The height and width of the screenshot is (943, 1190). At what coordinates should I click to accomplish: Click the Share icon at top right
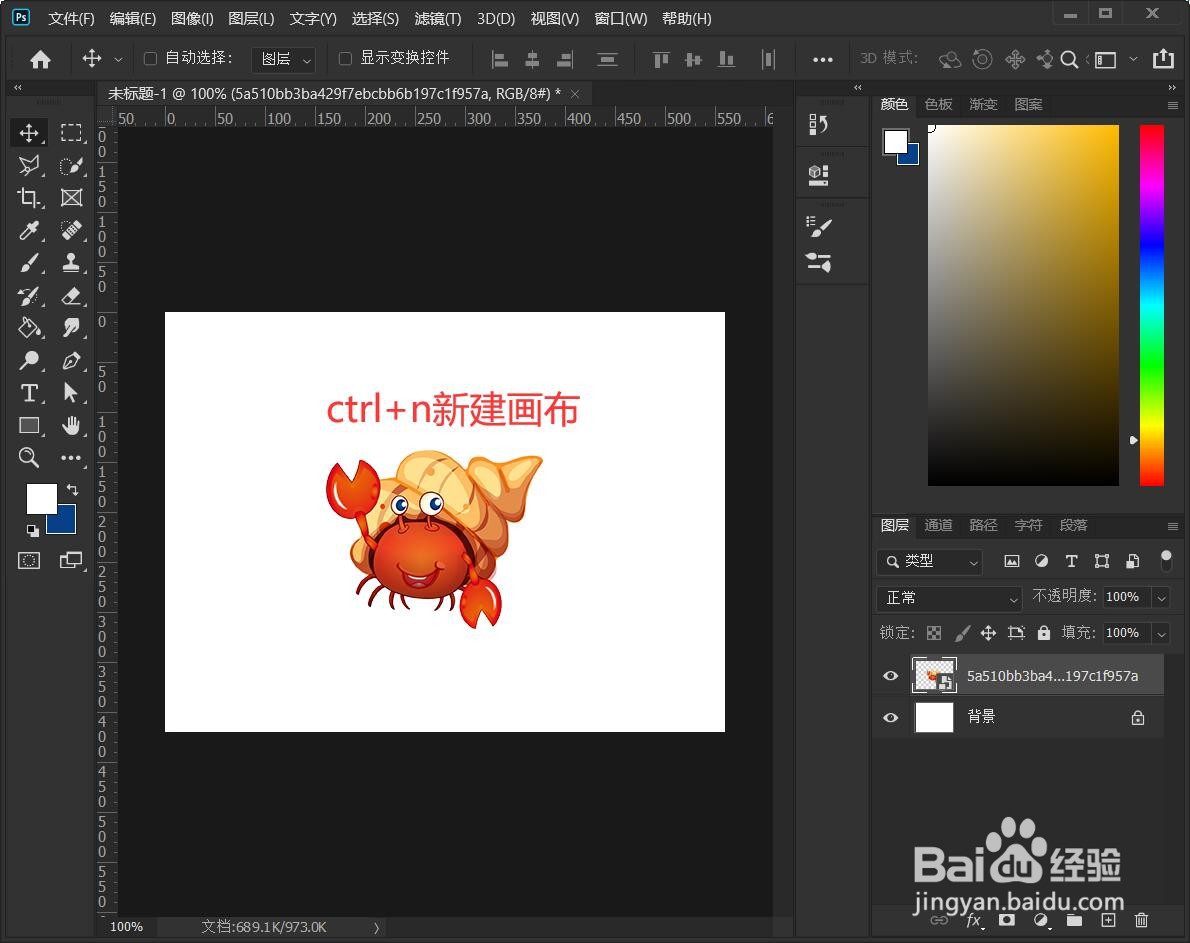tap(1163, 58)
